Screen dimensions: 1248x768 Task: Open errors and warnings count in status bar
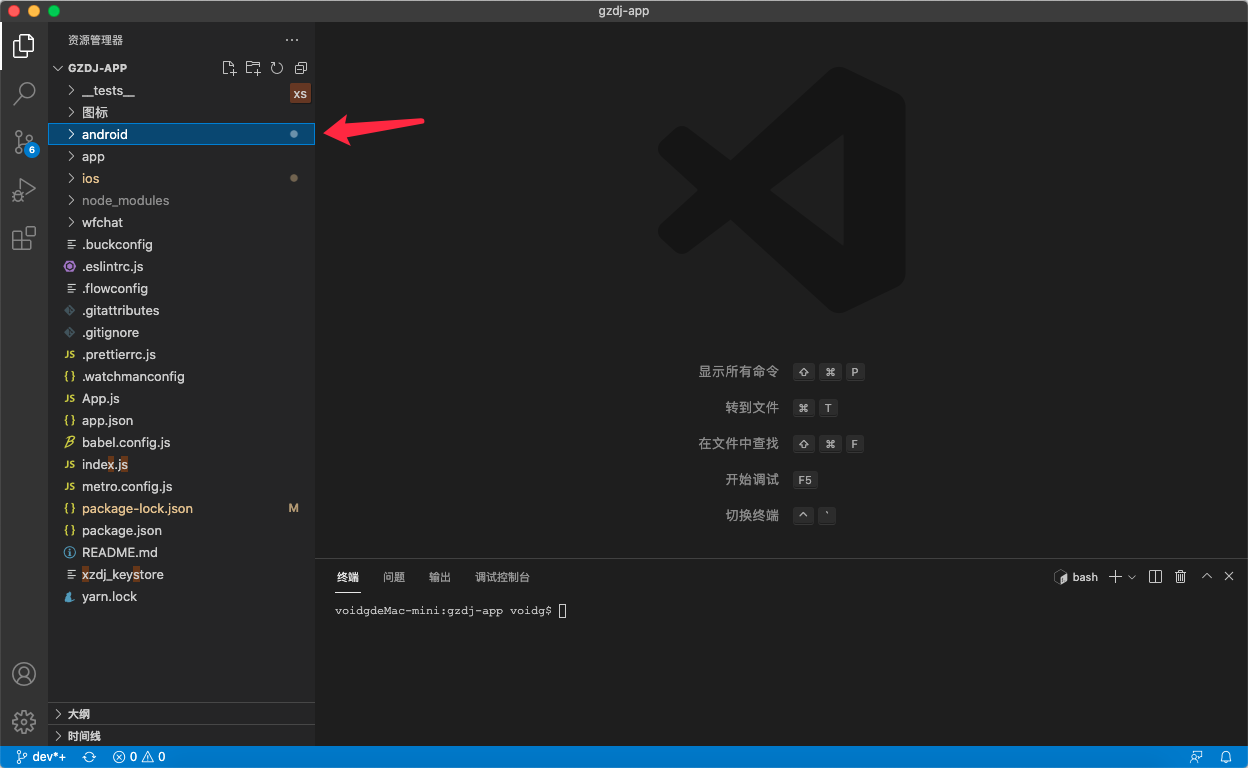[x=139, y=757]
